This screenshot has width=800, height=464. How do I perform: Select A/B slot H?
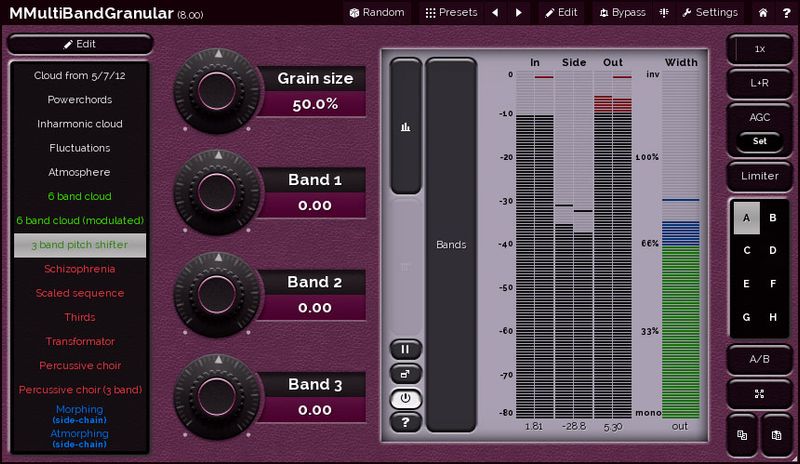point(773,317)
